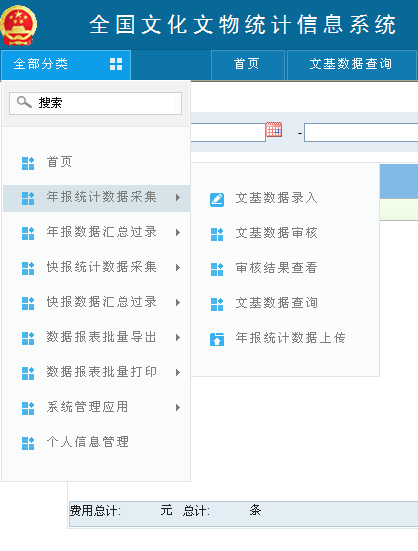Click the icon beside 系统管理应用
418x551 pixels.
(x=28, y=408)
